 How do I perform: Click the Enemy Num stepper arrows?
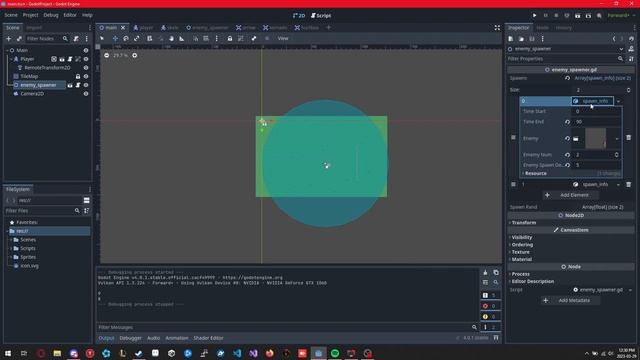(616, 155)
